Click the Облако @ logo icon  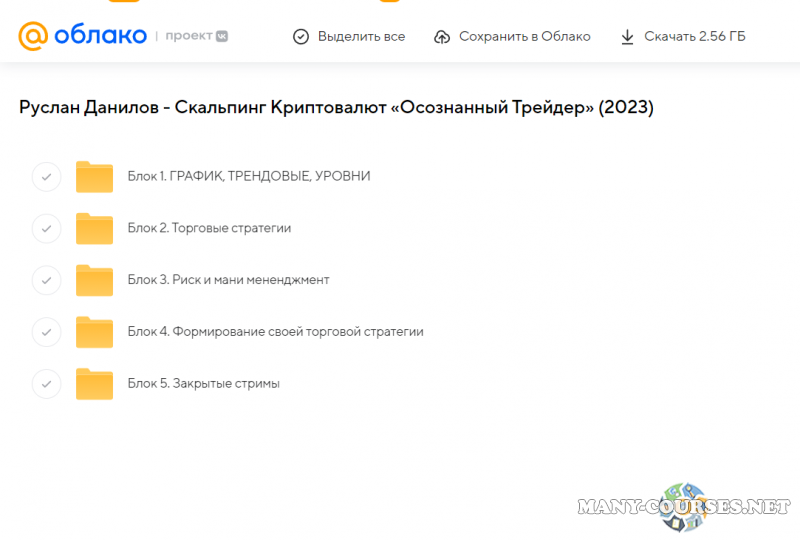click(33, 36)
